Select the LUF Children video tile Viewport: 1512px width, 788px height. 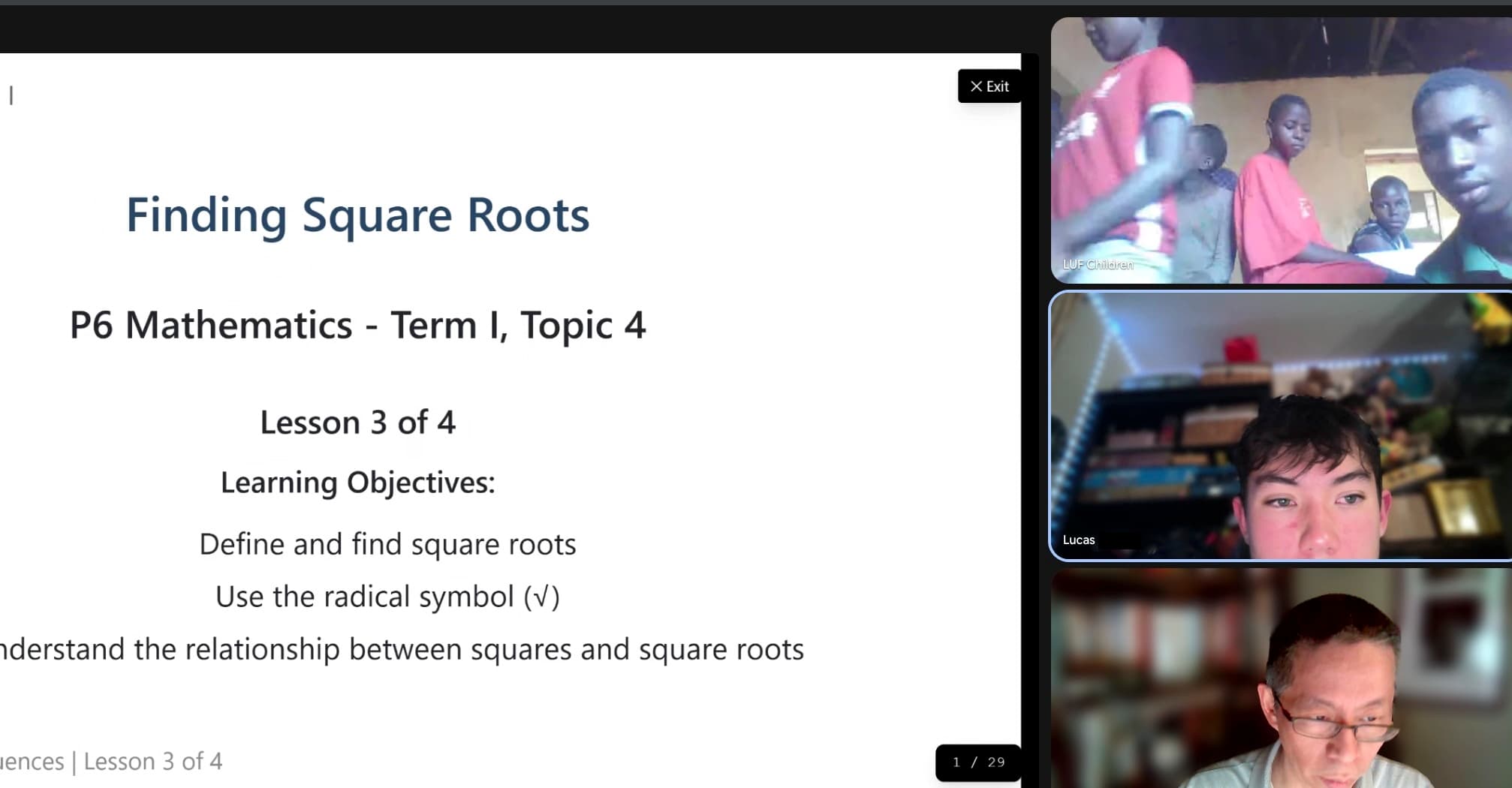tap(1281, 150)
